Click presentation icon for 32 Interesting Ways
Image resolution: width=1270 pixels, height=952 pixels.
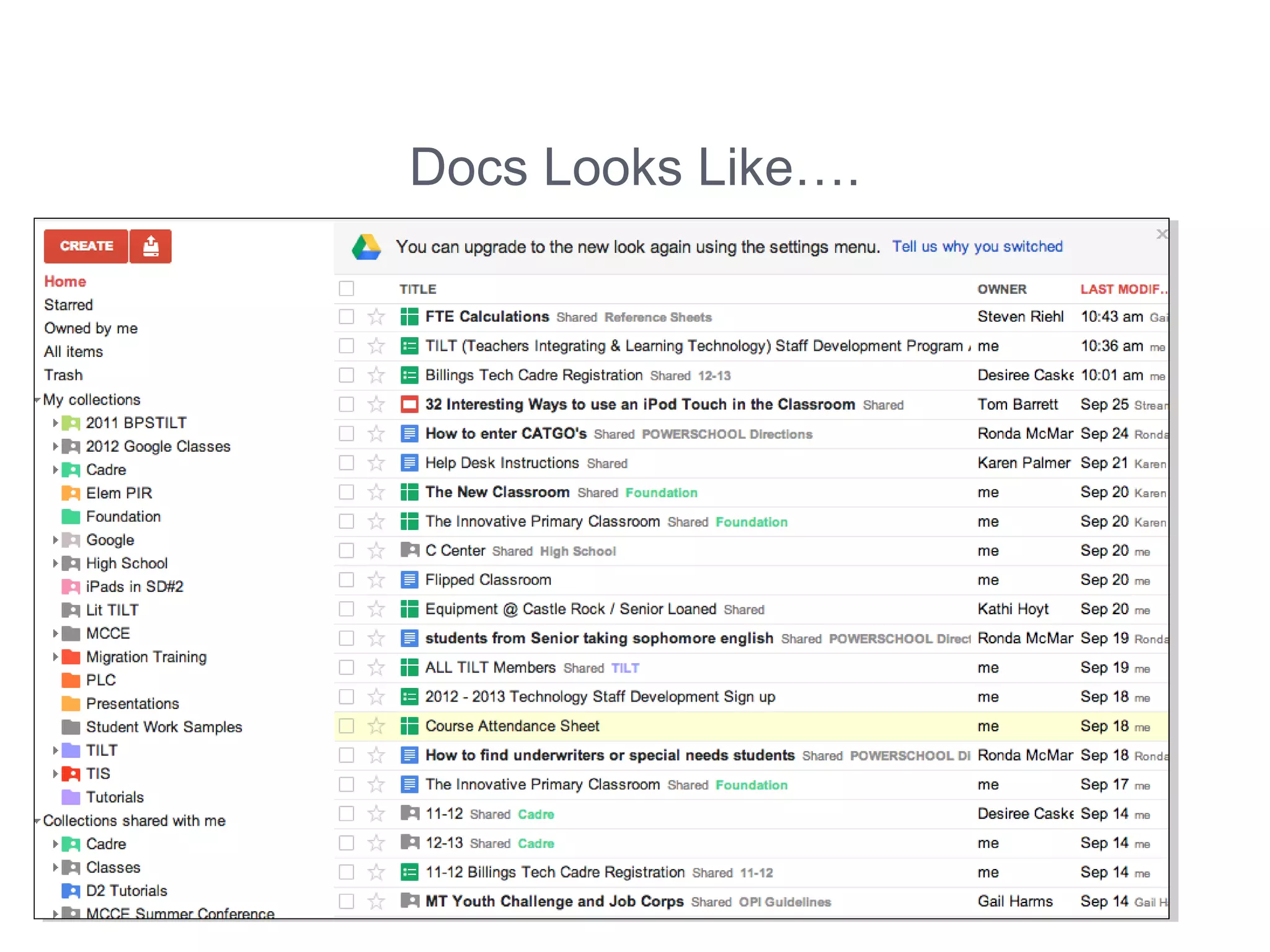point(409,405)
